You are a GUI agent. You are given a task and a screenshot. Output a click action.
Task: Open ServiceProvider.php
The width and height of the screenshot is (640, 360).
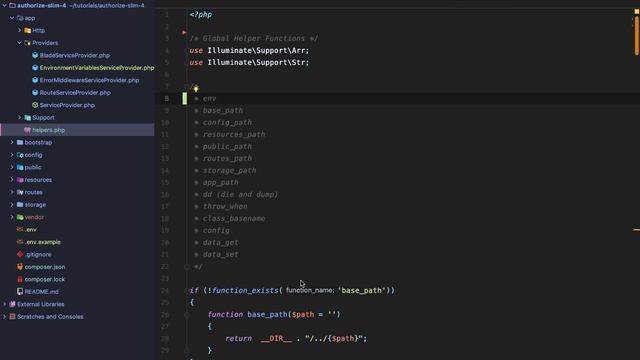click(x=67, y=105)
